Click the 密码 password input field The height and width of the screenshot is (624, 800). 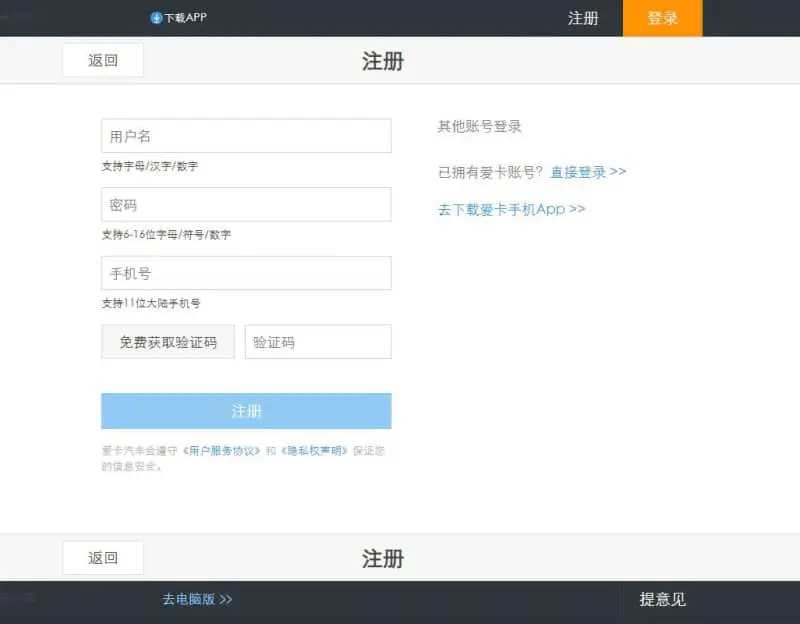[x=246, y=204]
